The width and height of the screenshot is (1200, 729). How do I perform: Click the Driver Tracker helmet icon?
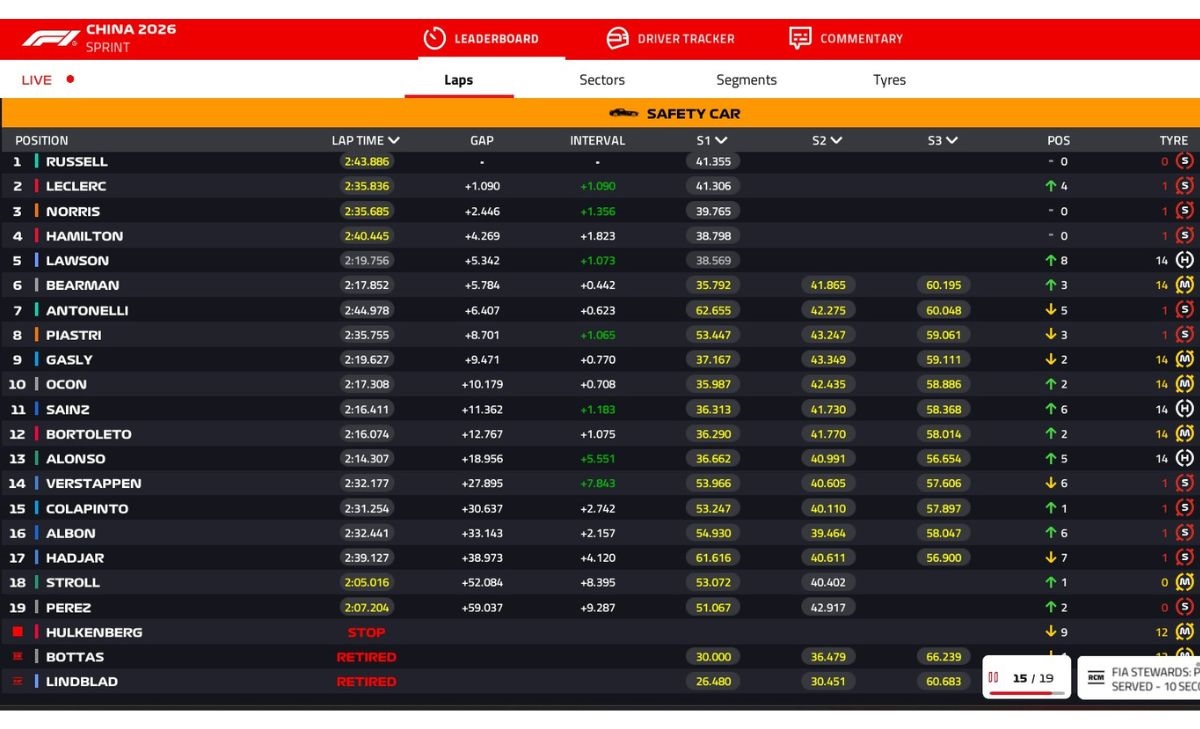(x=618, y=38)
